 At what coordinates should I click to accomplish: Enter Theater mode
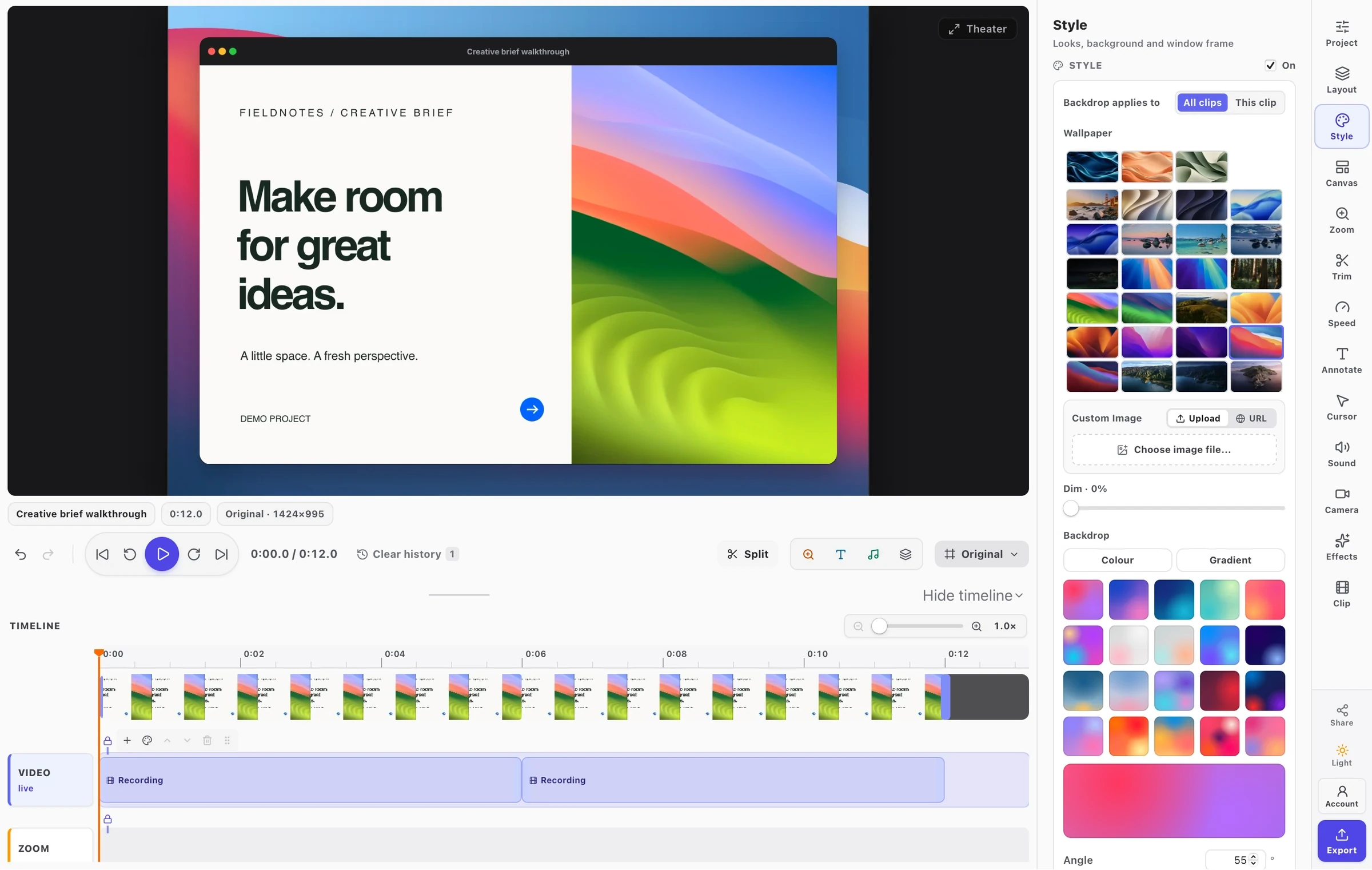click(978, 29)
